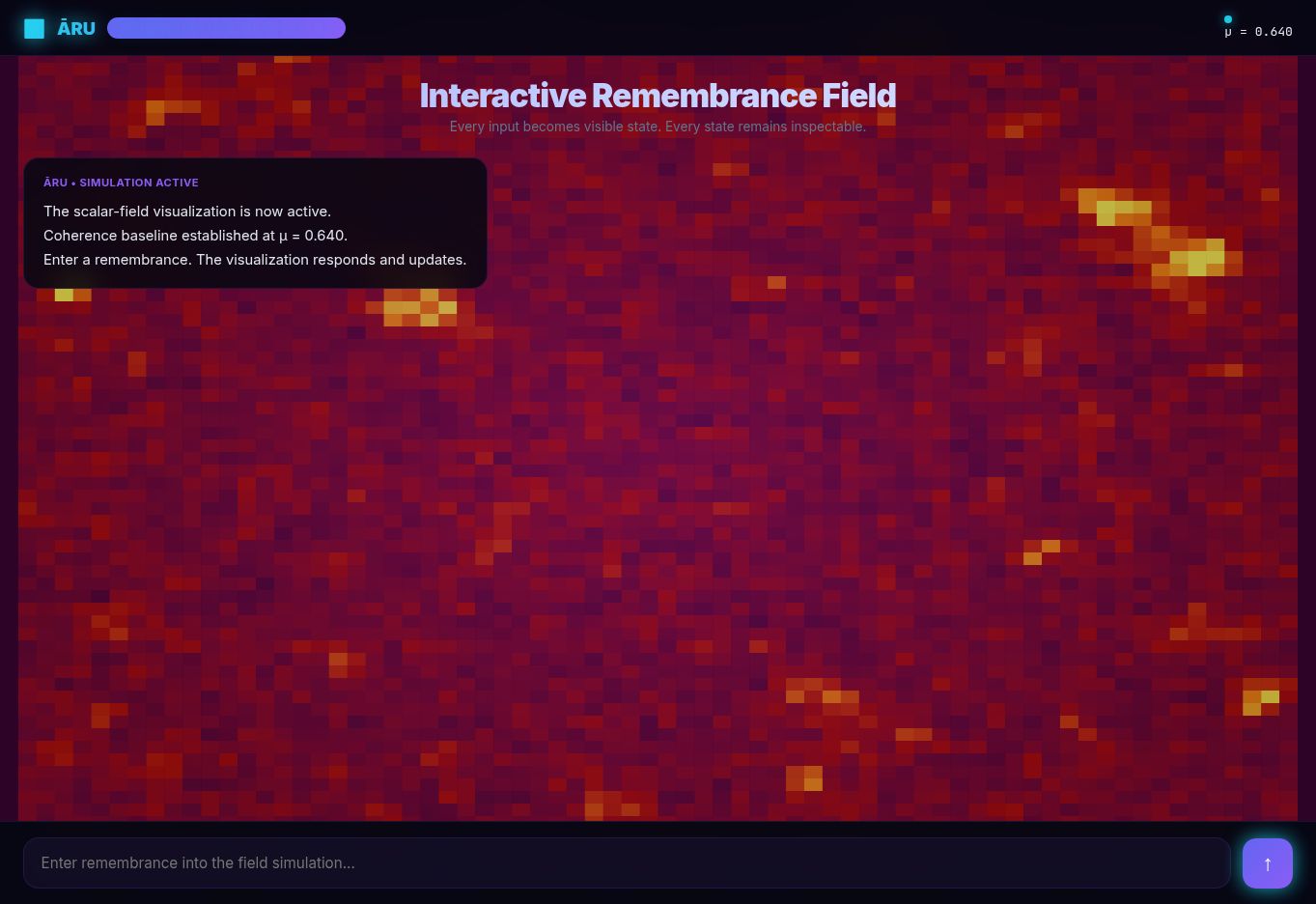Click the Interactive Remembrance Field heading
1316x904 pixels.
(x=658, y=95)
